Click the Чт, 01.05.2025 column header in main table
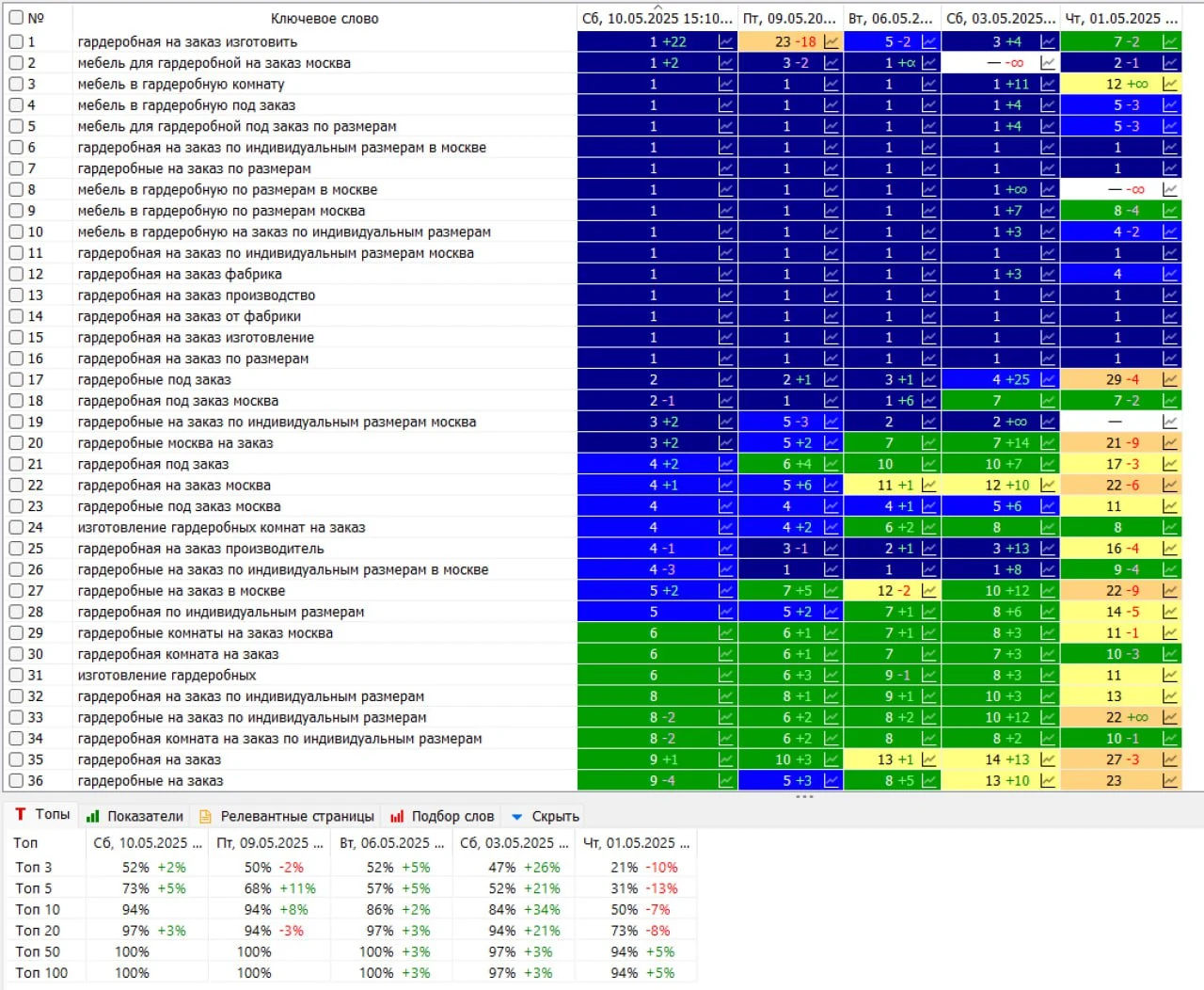This screenshot has height=990, width=1204. (x=1121, y=18)
